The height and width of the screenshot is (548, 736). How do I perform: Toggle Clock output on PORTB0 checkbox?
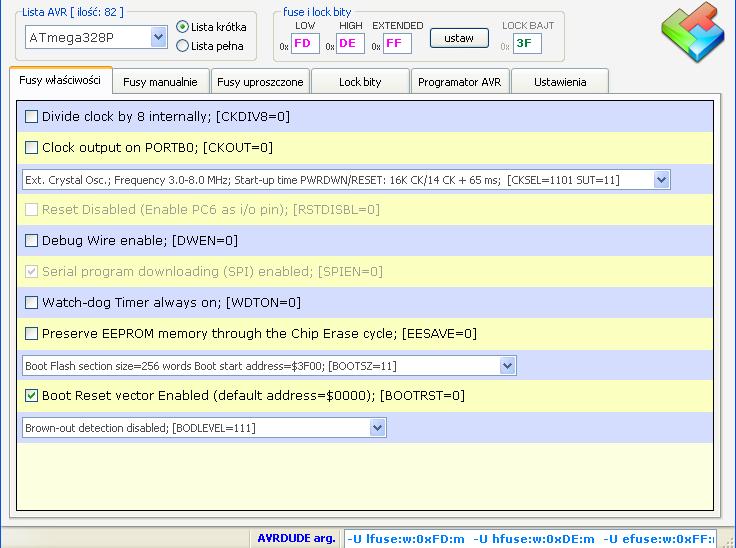[x=31, y=147]
